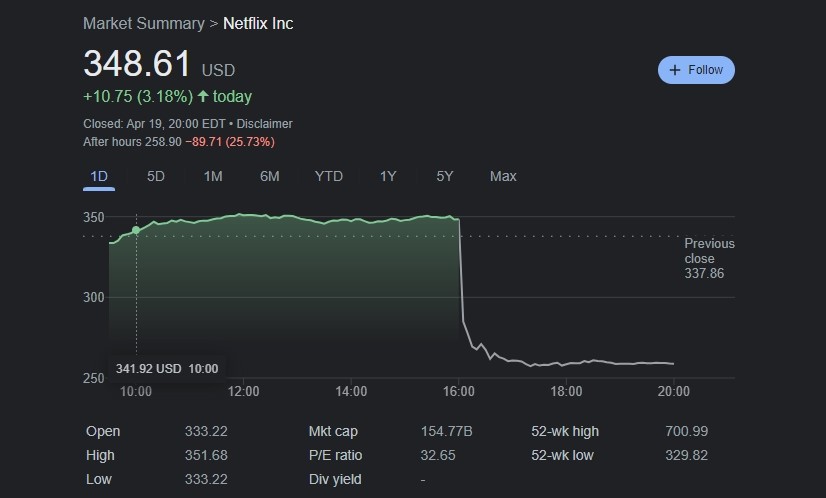Select the Max range tab
826x498 pixels.
click(503, 176)
